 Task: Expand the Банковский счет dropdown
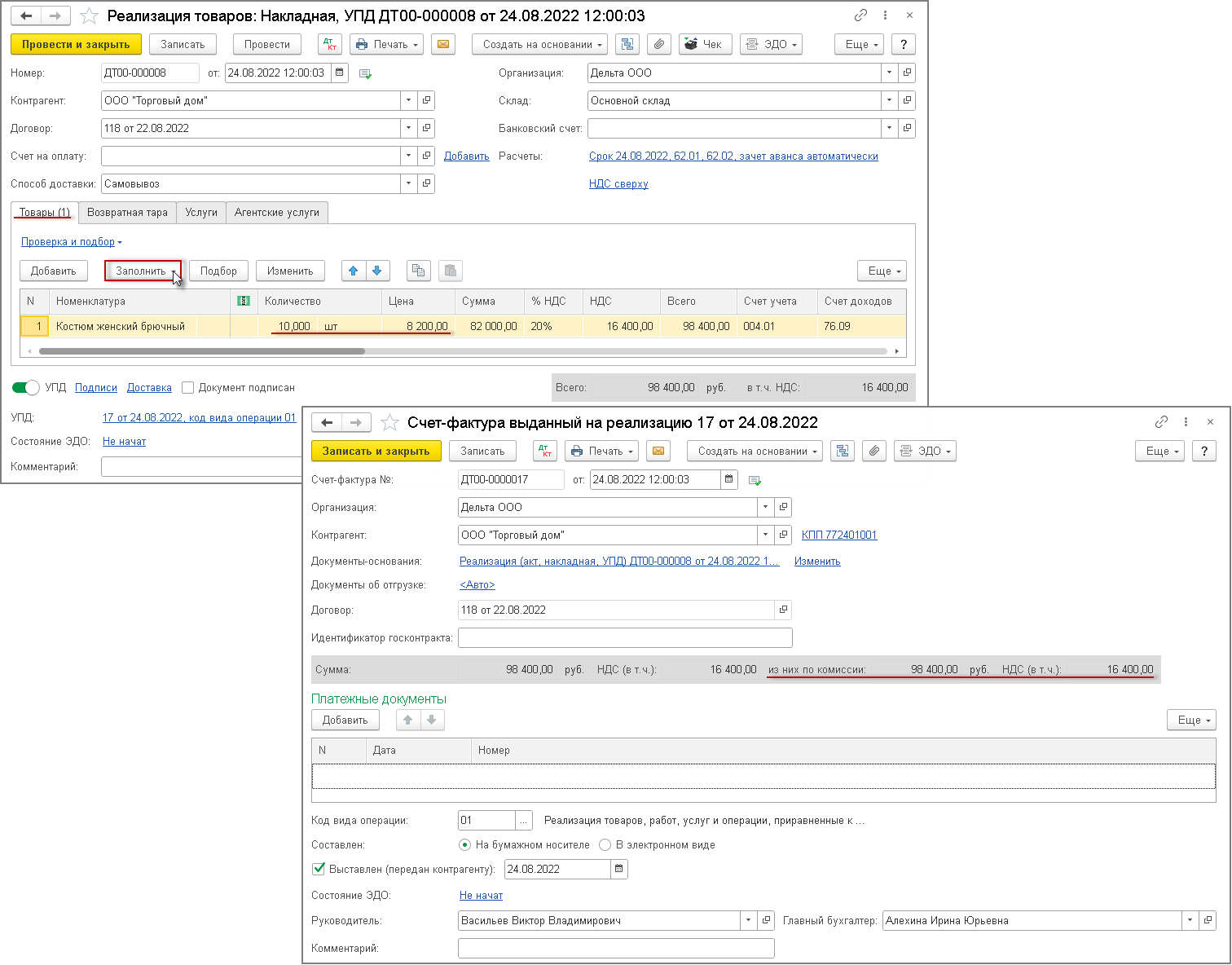click(889, 128)
